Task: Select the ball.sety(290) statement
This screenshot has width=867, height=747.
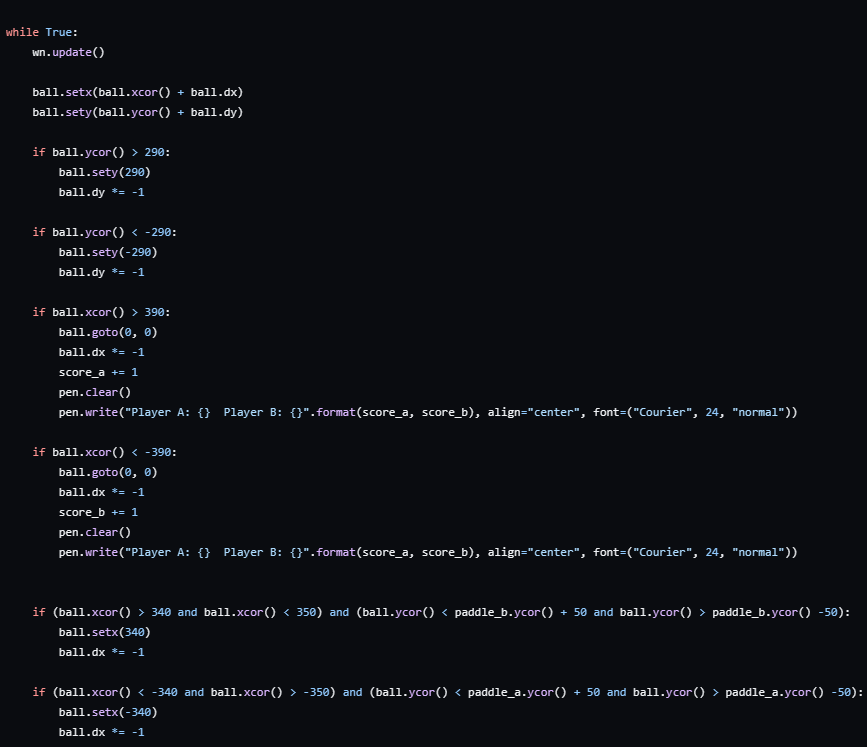Action: [104, 172]
